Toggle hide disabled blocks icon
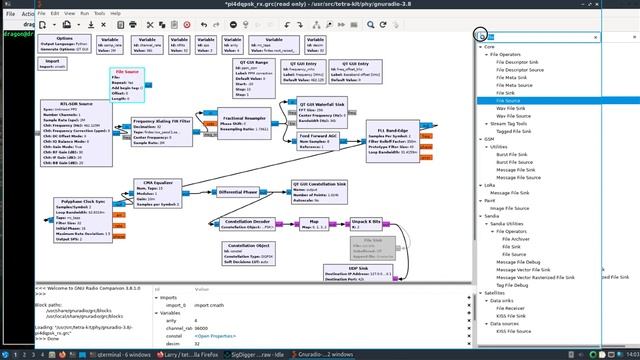Image resolution: width=640 pixels, height=360 pixels. pos(354,25)
